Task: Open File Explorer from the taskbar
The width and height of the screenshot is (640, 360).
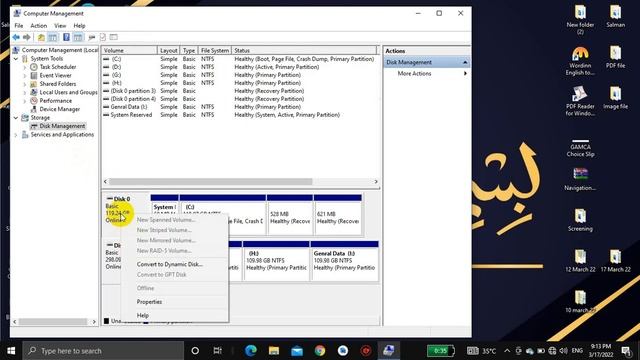Action: click(274, 351)
